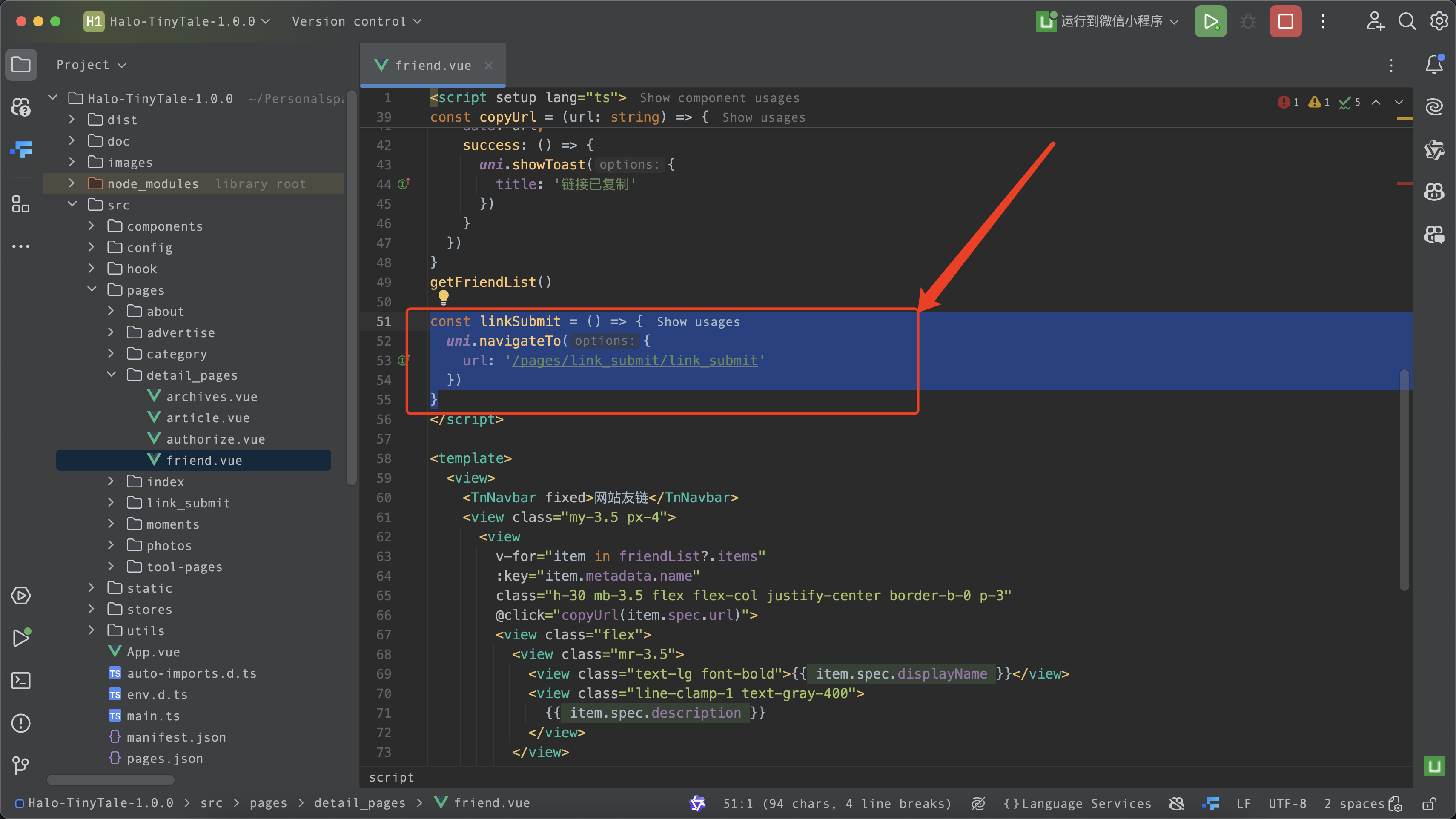This screenshot has width=1456, height=819.
Task: Toggle the Project folder tool window
Action: pos(21,64)
